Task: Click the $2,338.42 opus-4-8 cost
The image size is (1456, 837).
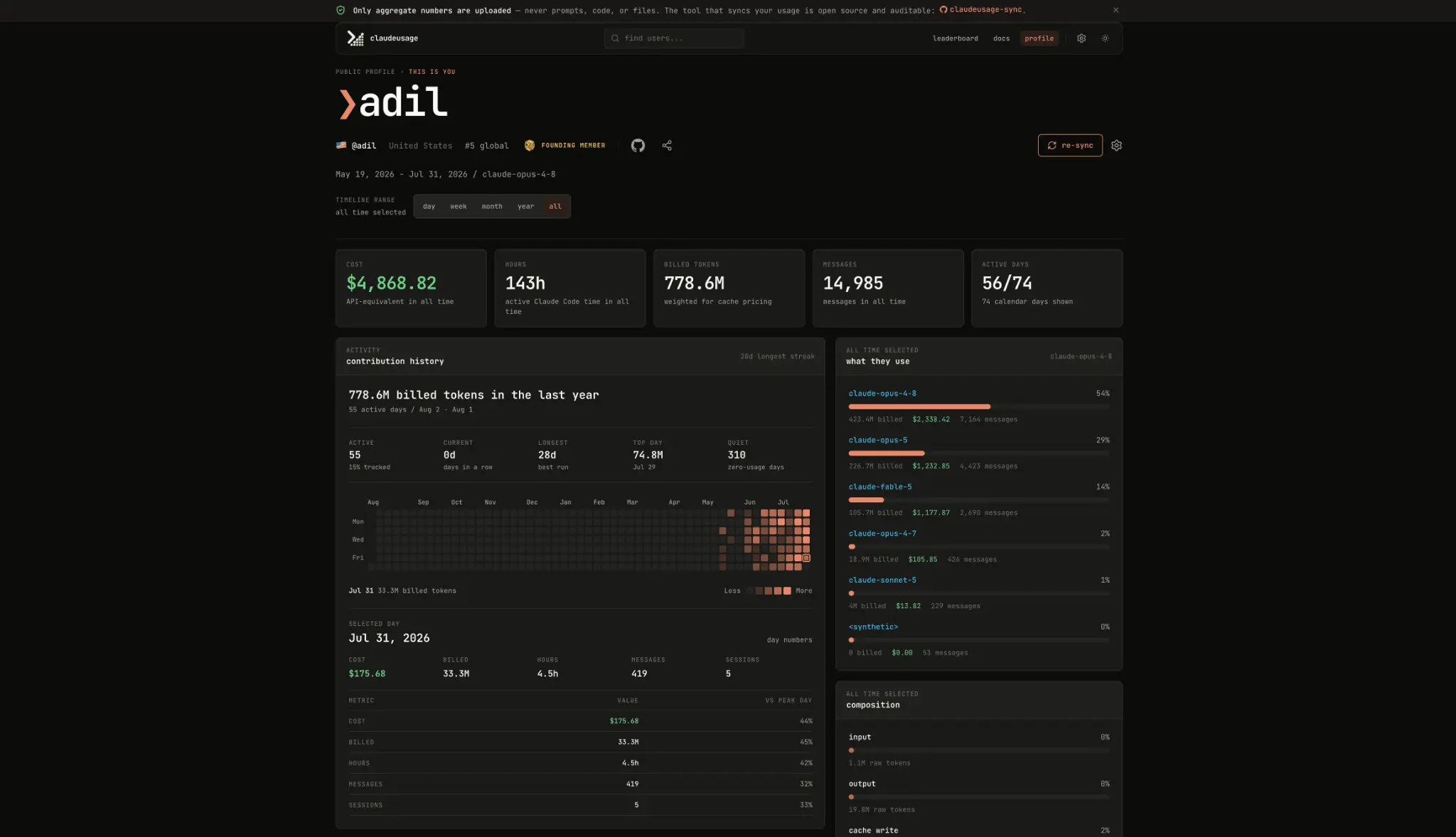Action: 931,420
